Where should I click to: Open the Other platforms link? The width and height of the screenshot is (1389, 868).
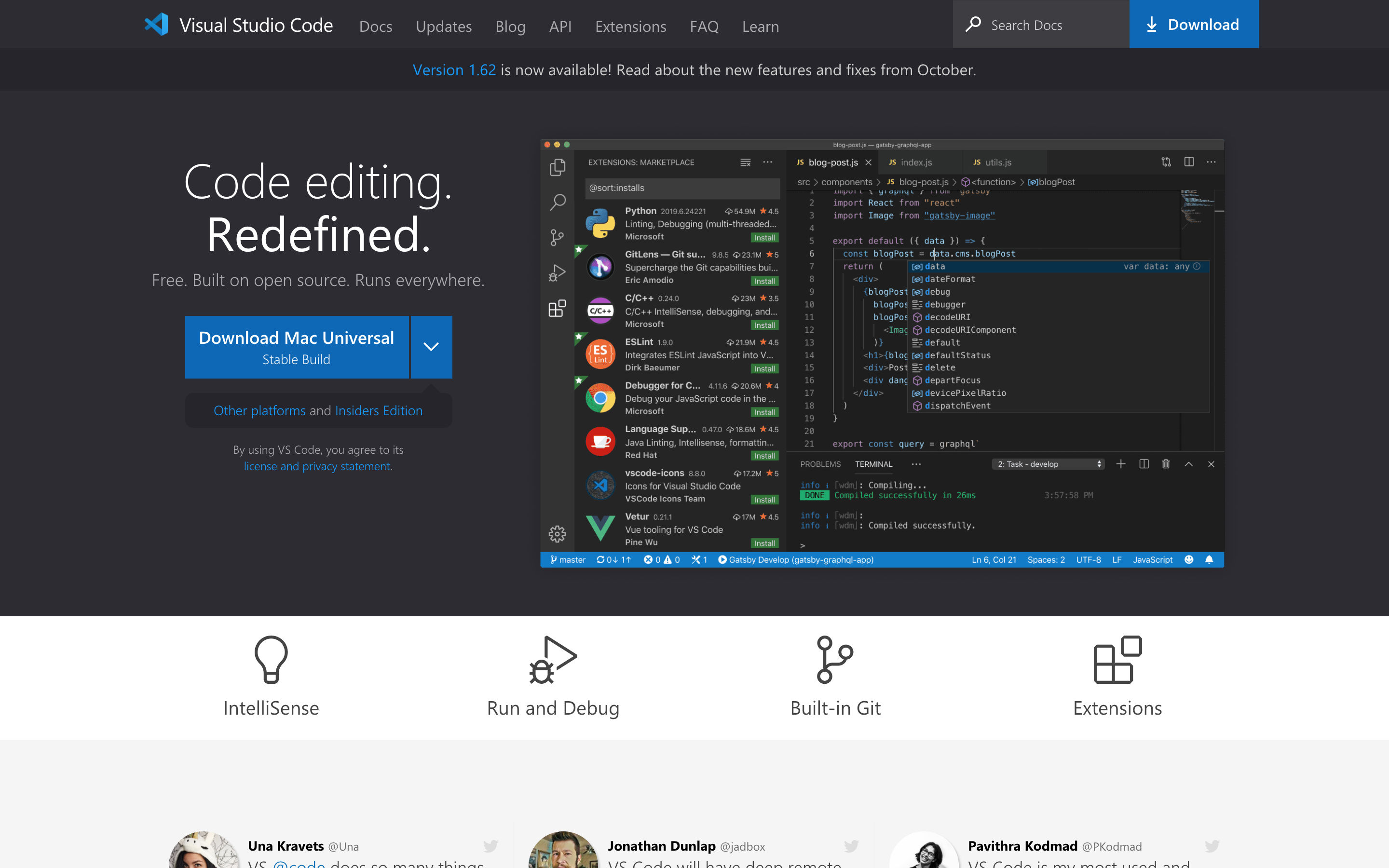click(x=259, y=410)
